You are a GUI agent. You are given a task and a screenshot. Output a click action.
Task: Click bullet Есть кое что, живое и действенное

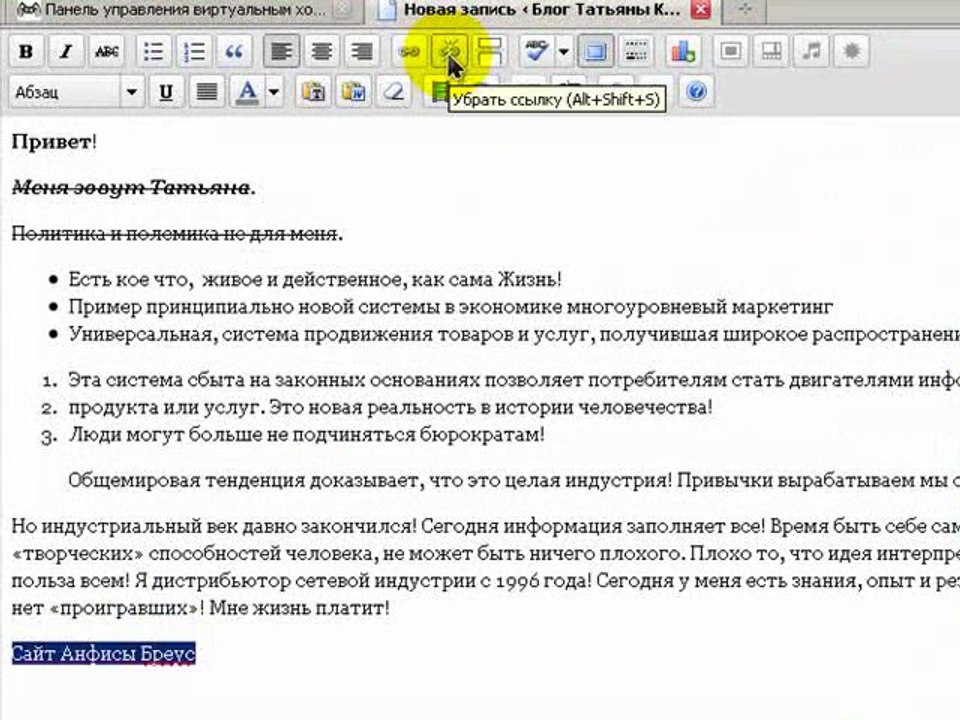(315, 280)
